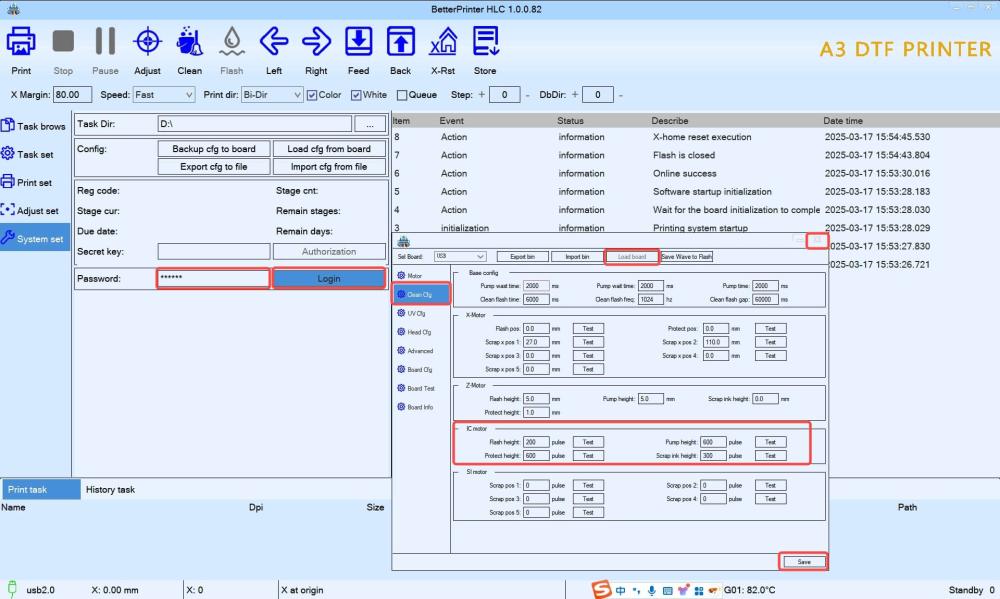Open the Adjust crosshair tool

(x=147, y=42)
